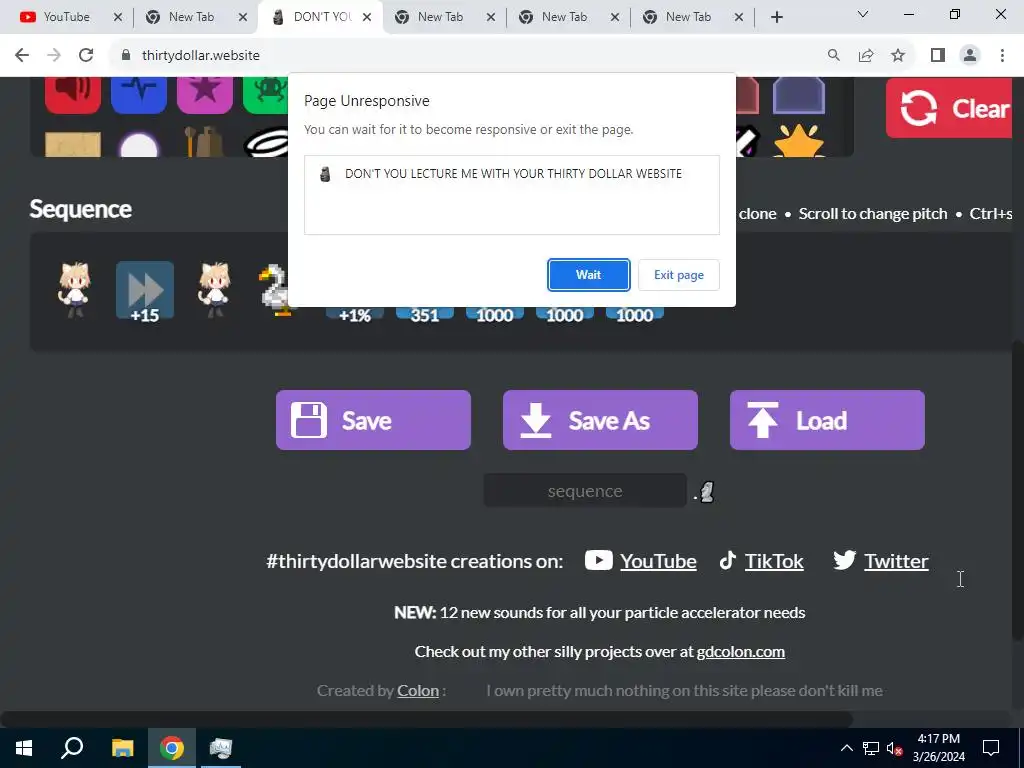Open the gdcolon.com link

point(741,652)
